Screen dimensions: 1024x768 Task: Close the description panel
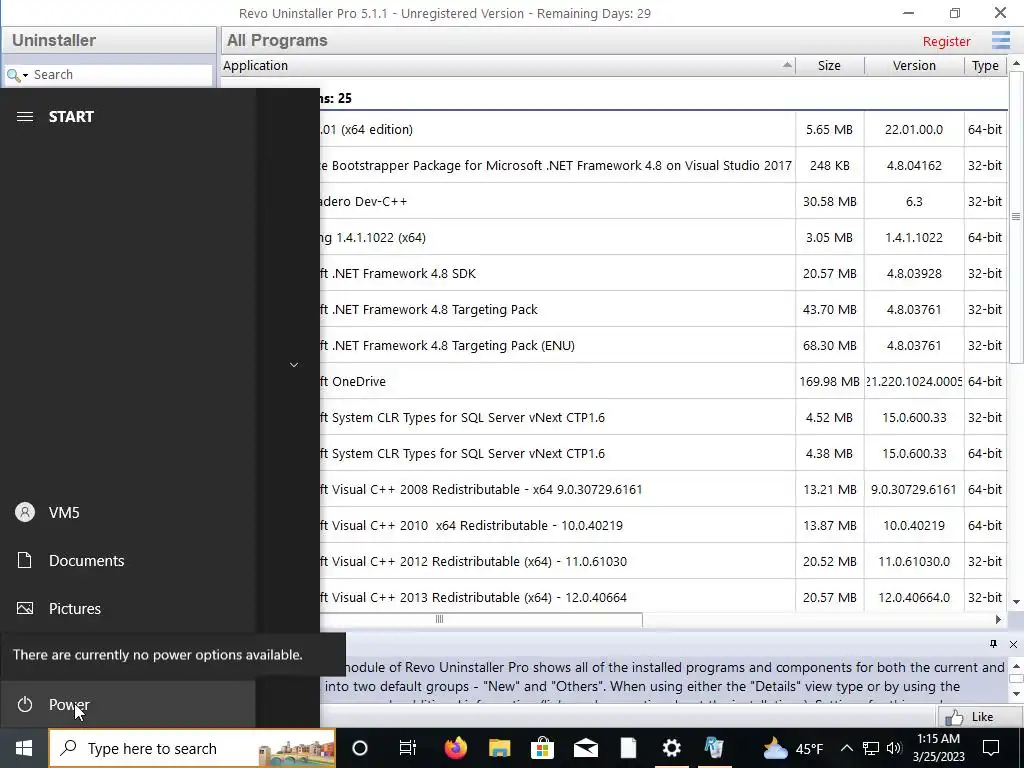point(1013,645)
